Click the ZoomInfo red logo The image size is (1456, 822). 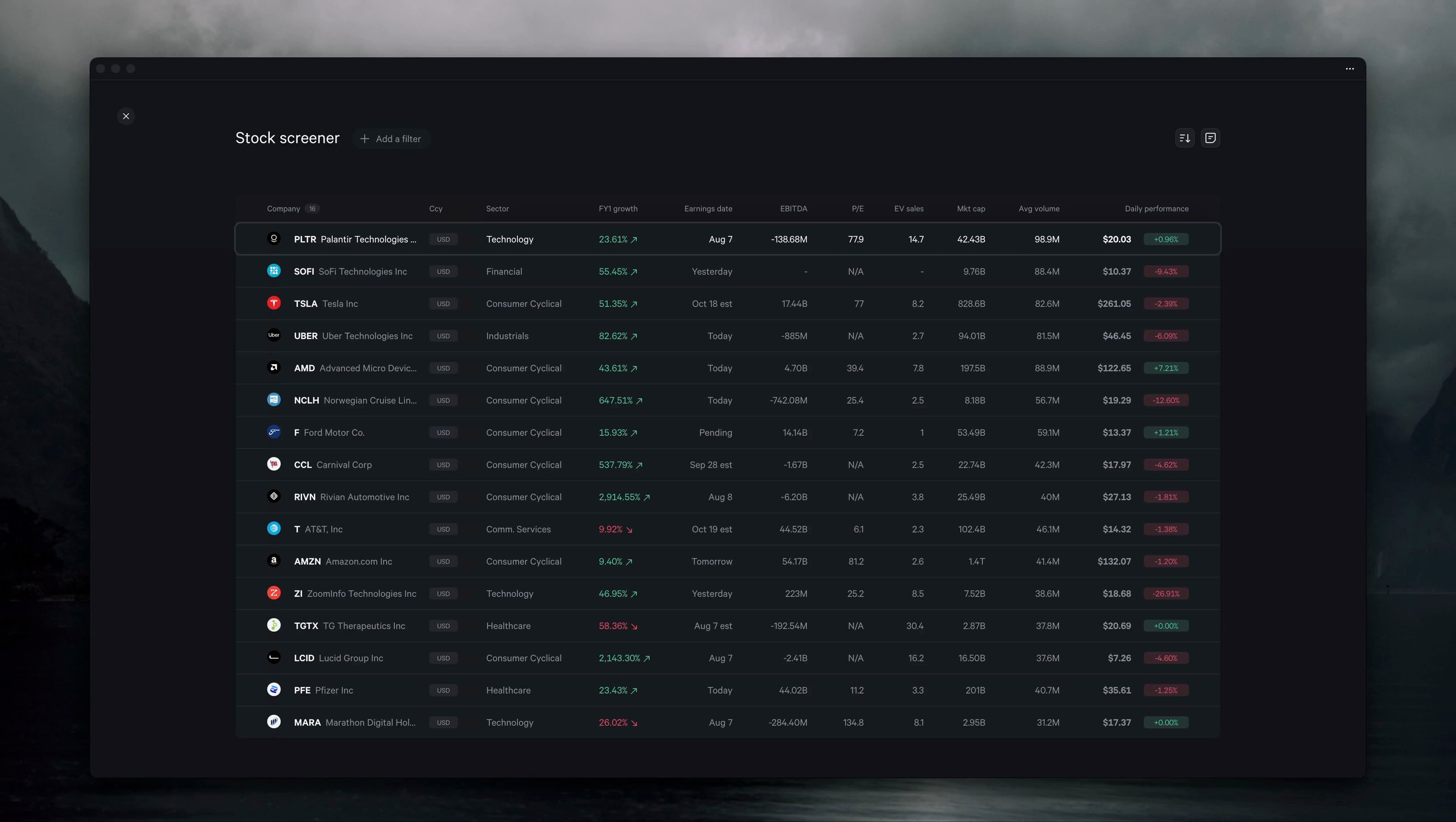click(x=273, y=593)
